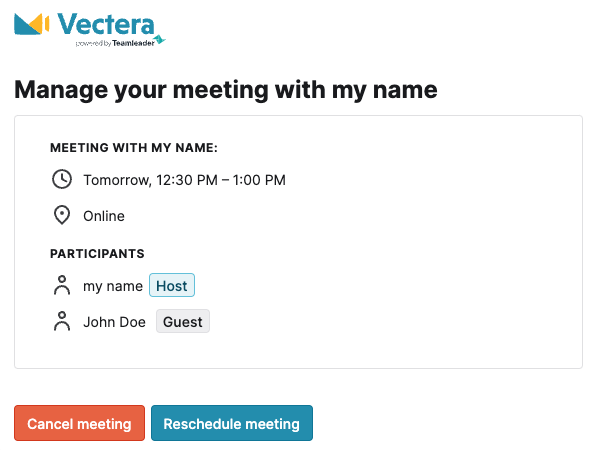The width and height of the screenshot is (594, 451).
Task: Click the location pin icon next to Online
Action: [x=62, y=215]
